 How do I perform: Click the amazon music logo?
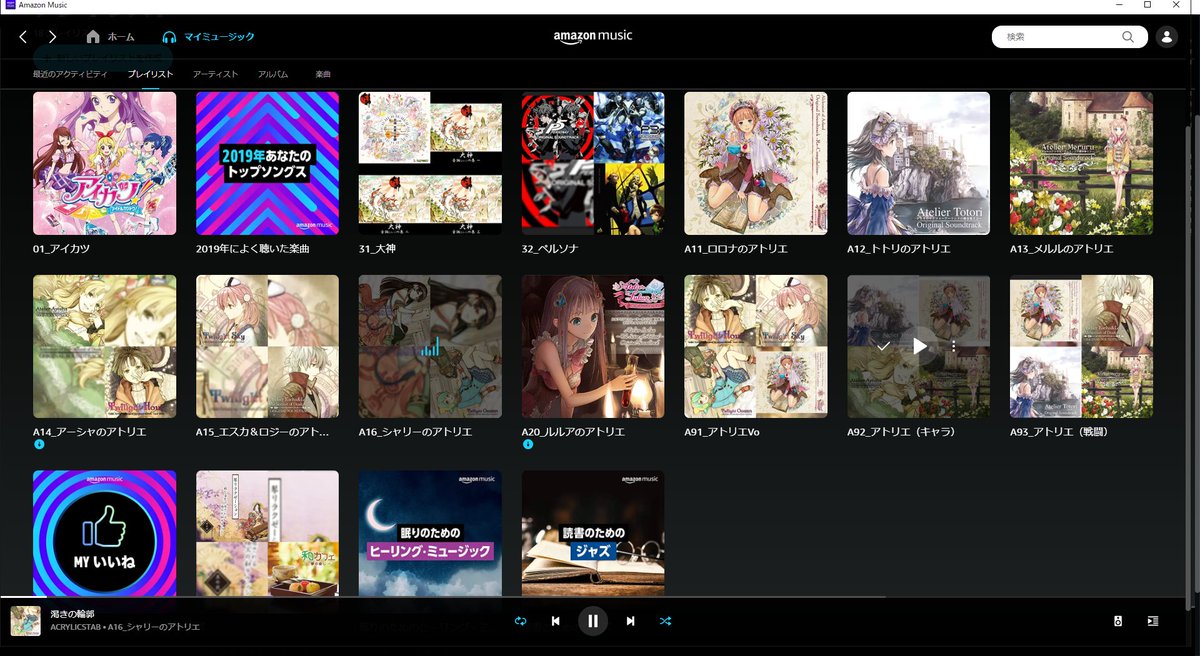point(593,36)
